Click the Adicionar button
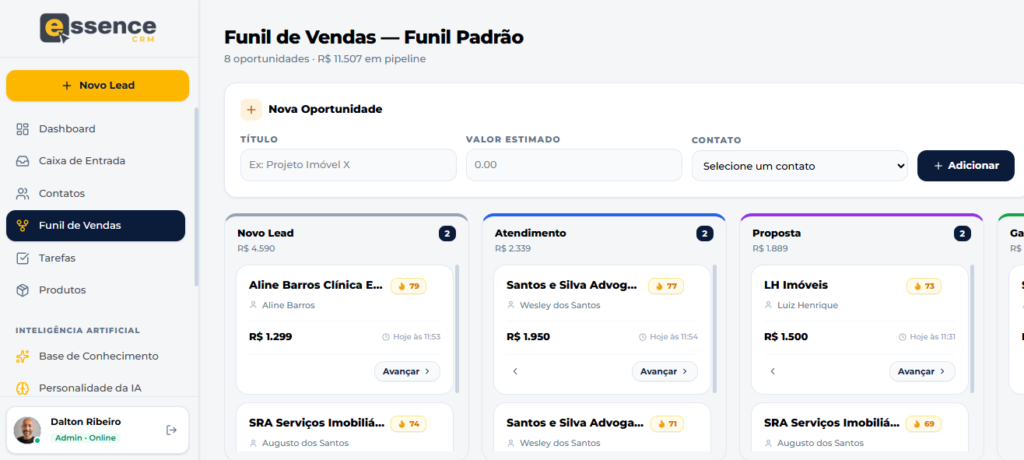 pos(966,166)
